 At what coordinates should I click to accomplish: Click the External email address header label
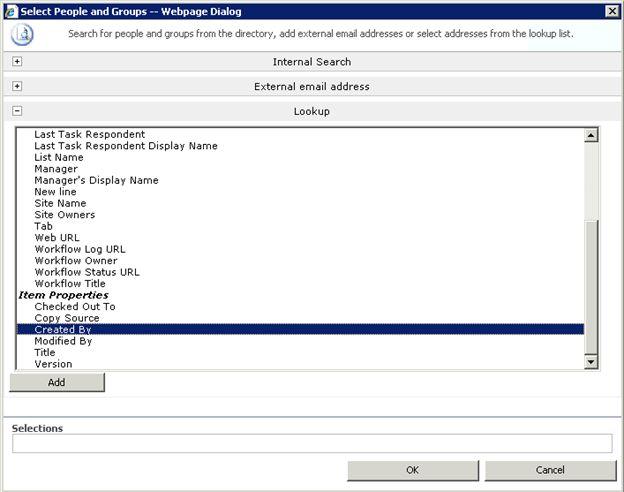tap(312, 86)
